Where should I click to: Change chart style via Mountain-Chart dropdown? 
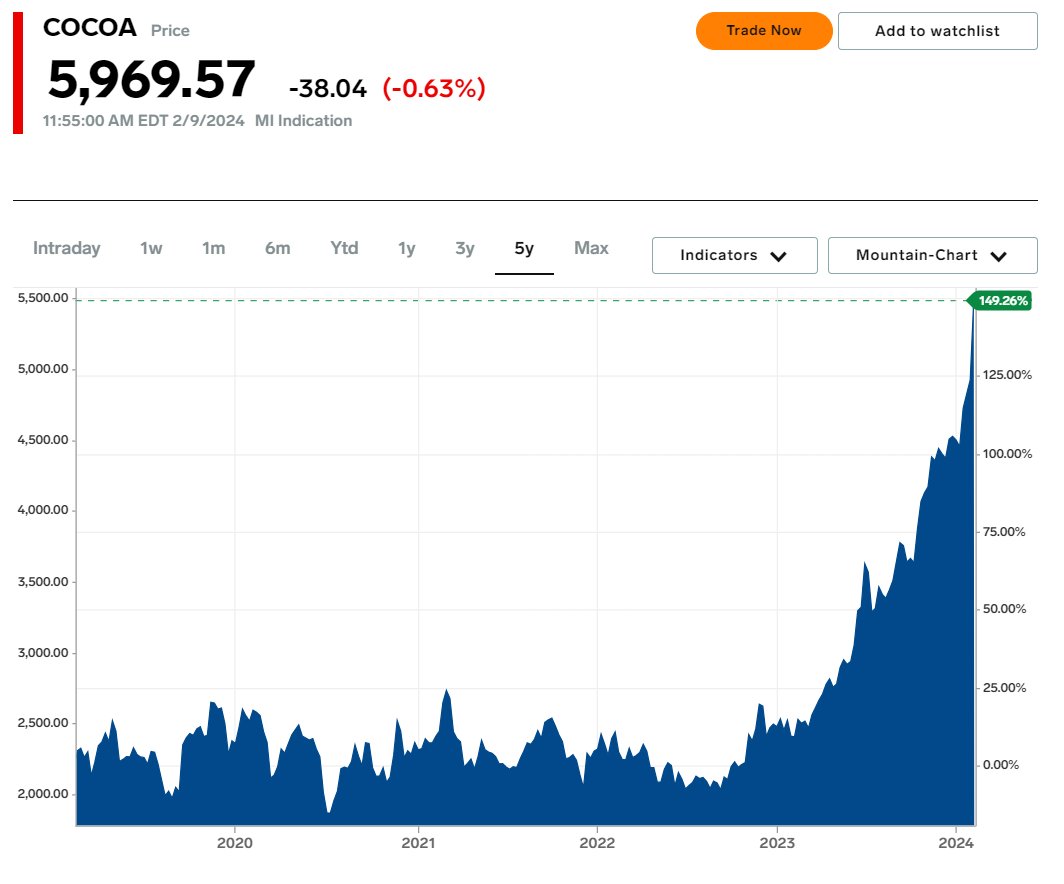[932, 255]
